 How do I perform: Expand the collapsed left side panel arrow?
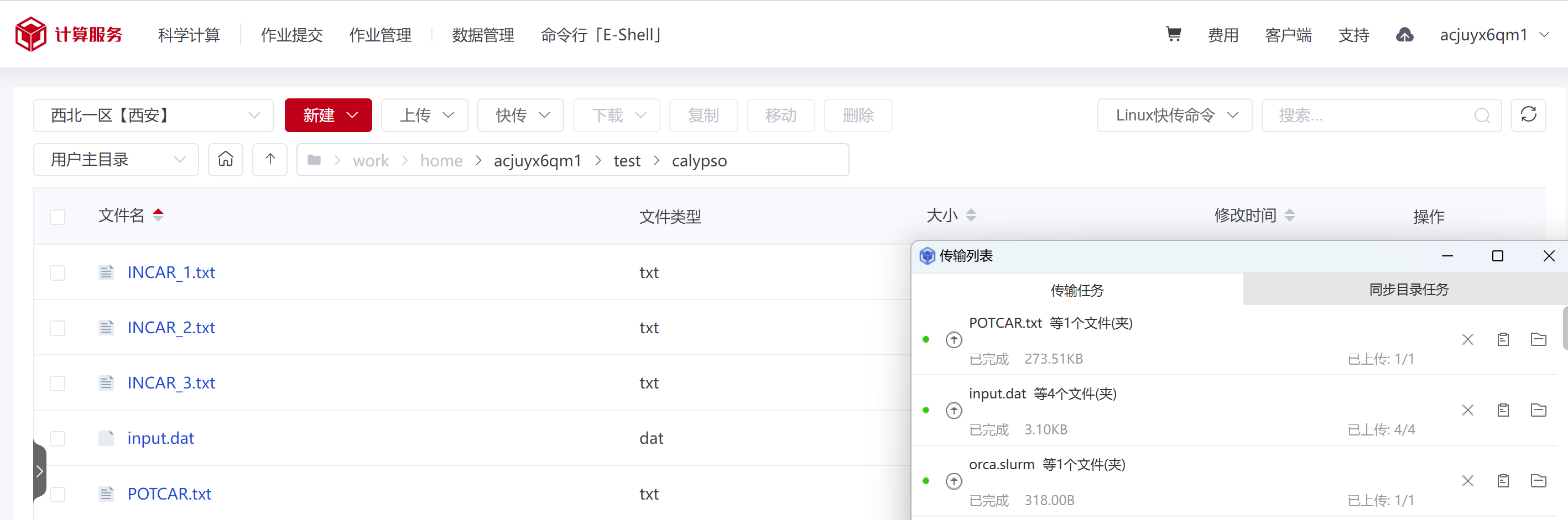pos(40,471)
